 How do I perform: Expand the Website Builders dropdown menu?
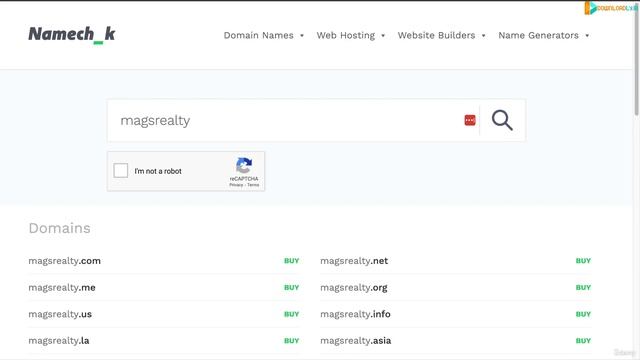click(442, 36)
